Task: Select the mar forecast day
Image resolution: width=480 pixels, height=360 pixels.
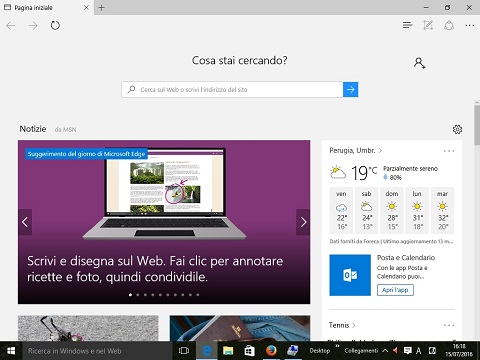Action: click(x=442, y=210)
